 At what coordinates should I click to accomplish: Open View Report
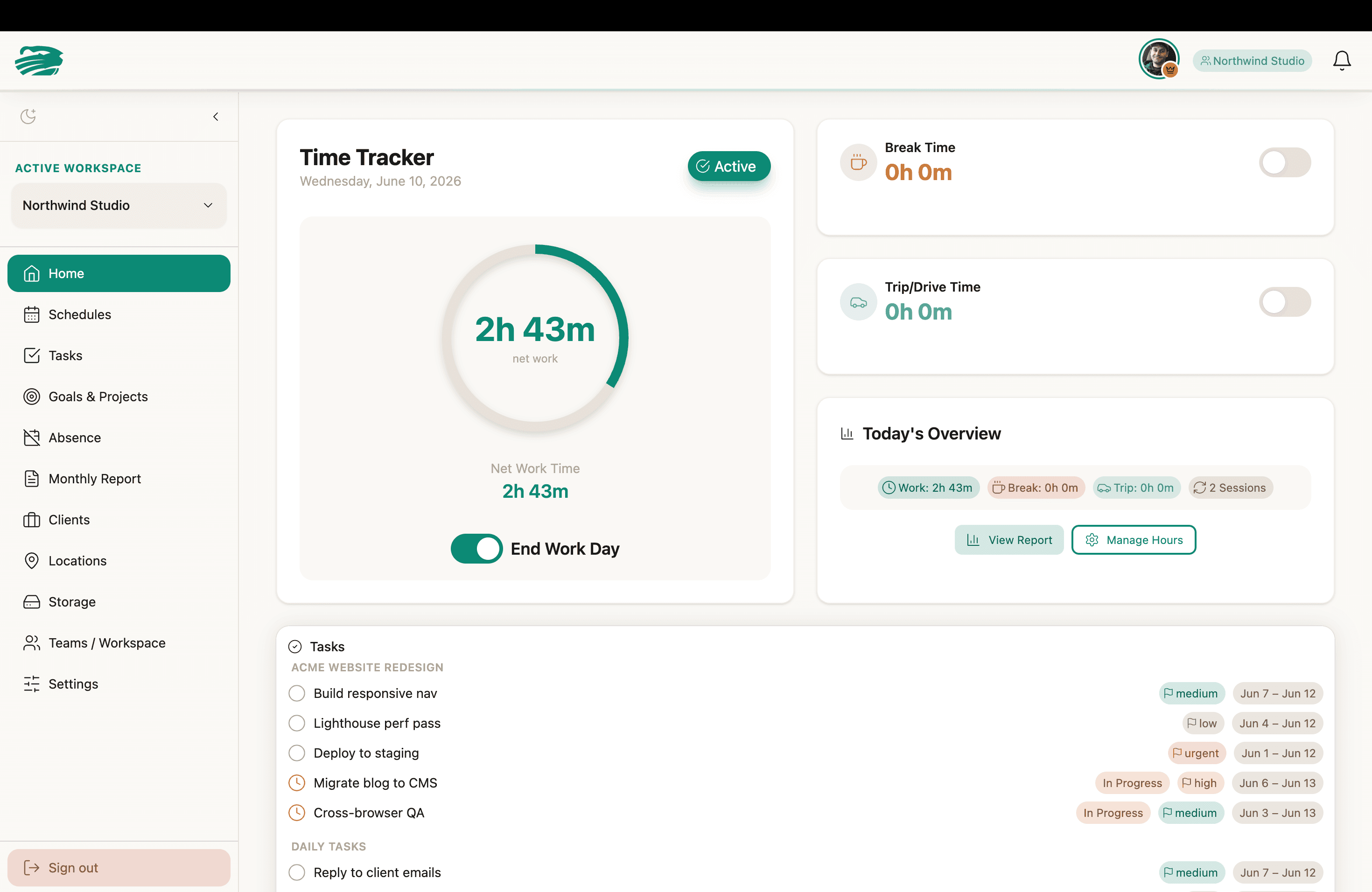coord(1009,540)
